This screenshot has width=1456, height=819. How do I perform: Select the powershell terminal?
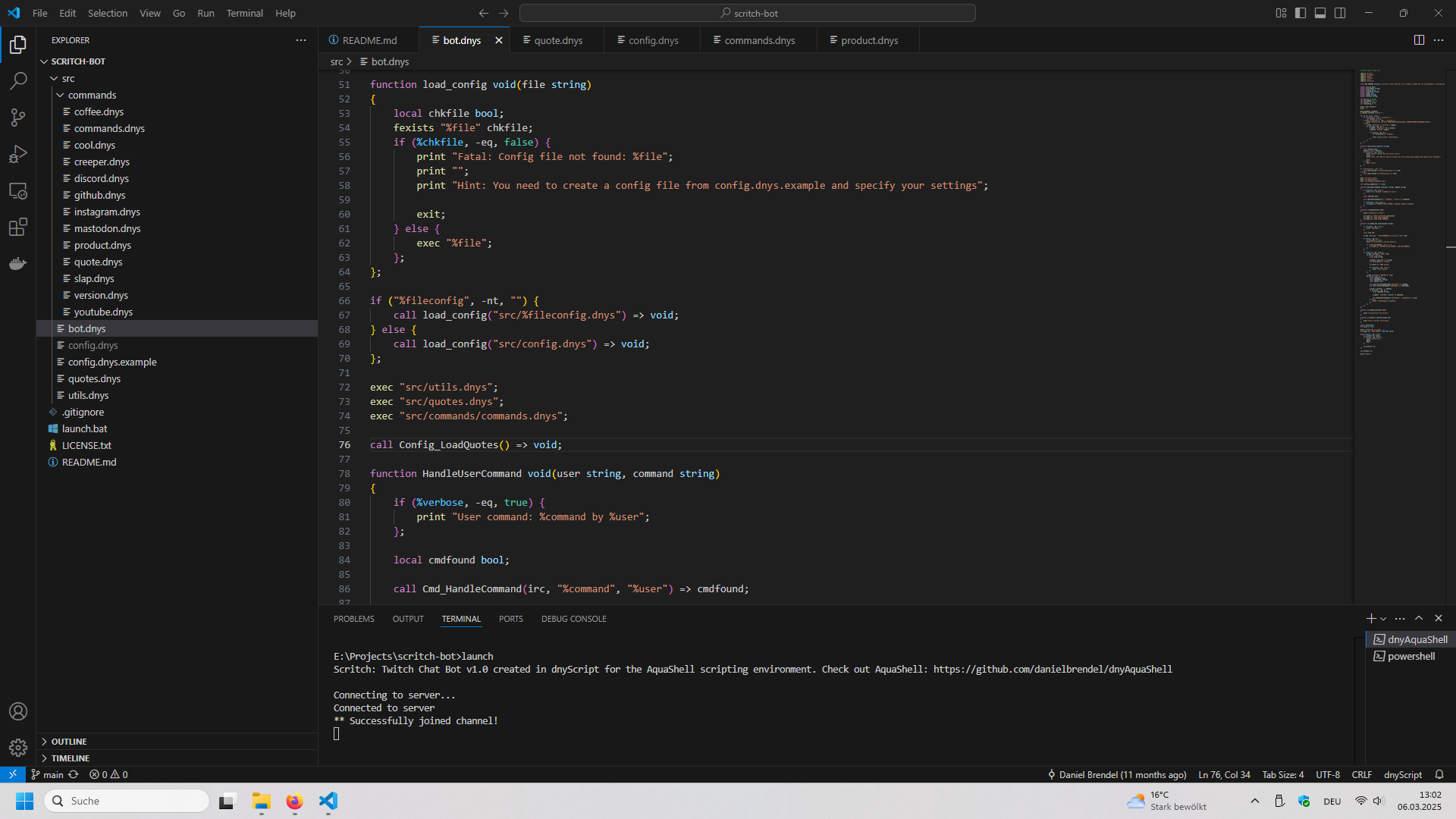1410,656
